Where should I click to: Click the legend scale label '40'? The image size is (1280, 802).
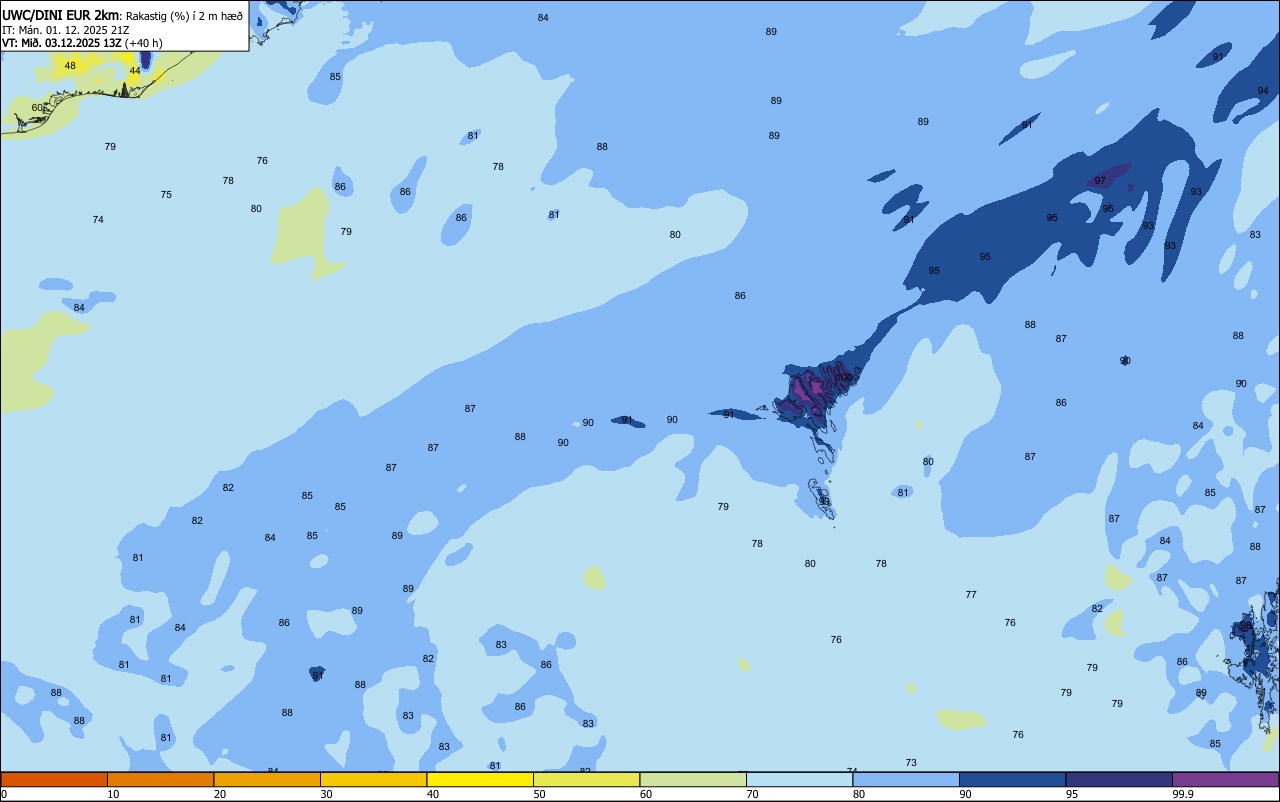[433, 794]
